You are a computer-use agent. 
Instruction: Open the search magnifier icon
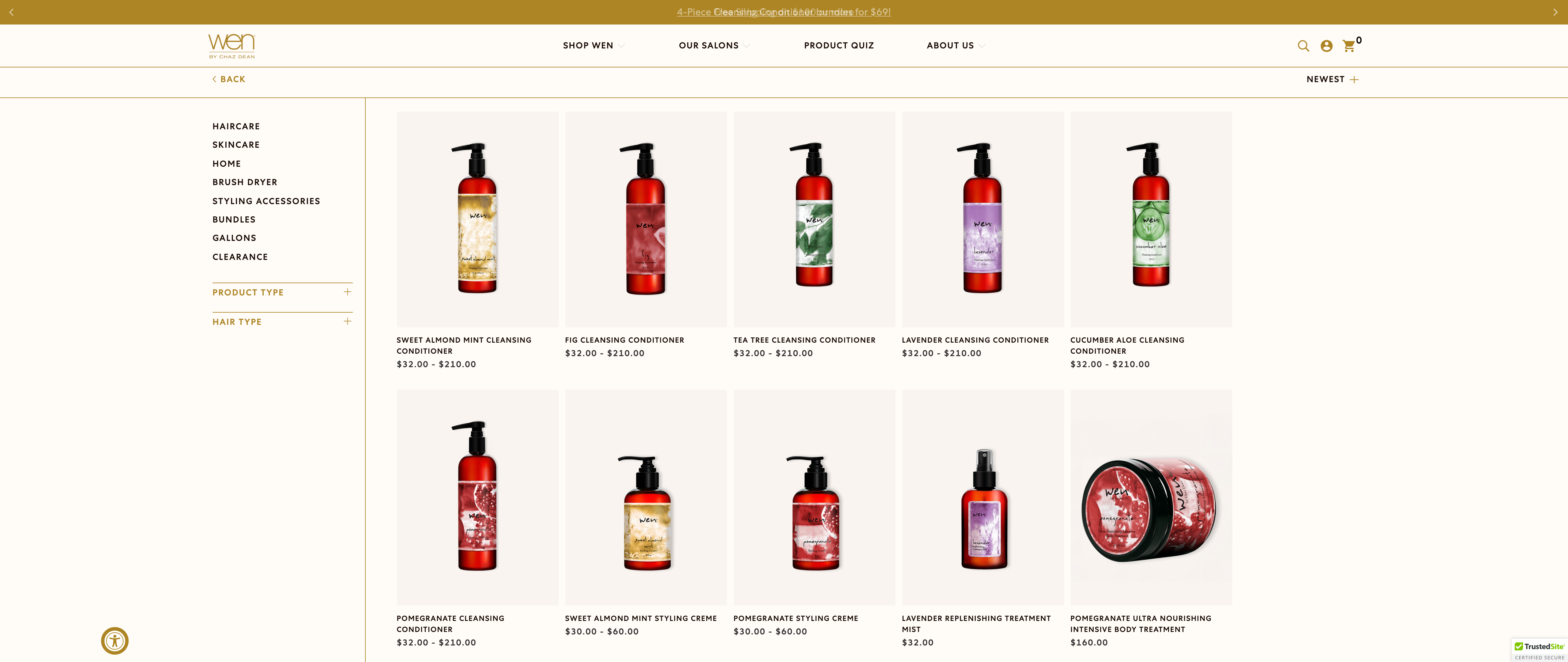point(1303,46)
